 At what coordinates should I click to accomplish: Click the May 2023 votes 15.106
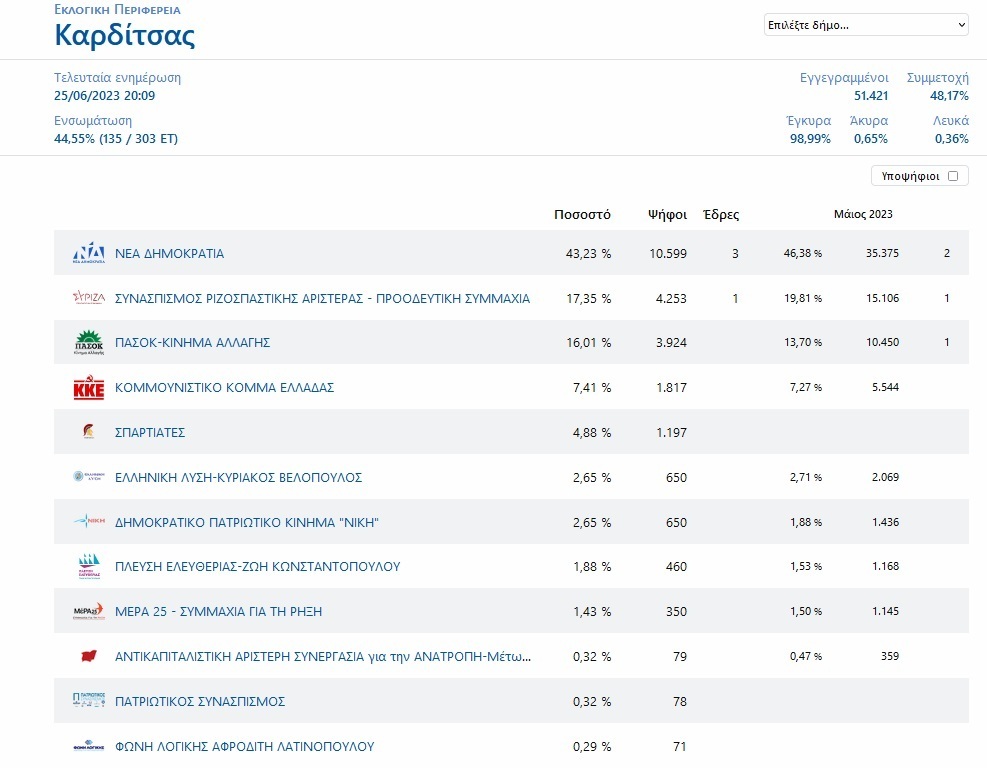tap(882, 298)
